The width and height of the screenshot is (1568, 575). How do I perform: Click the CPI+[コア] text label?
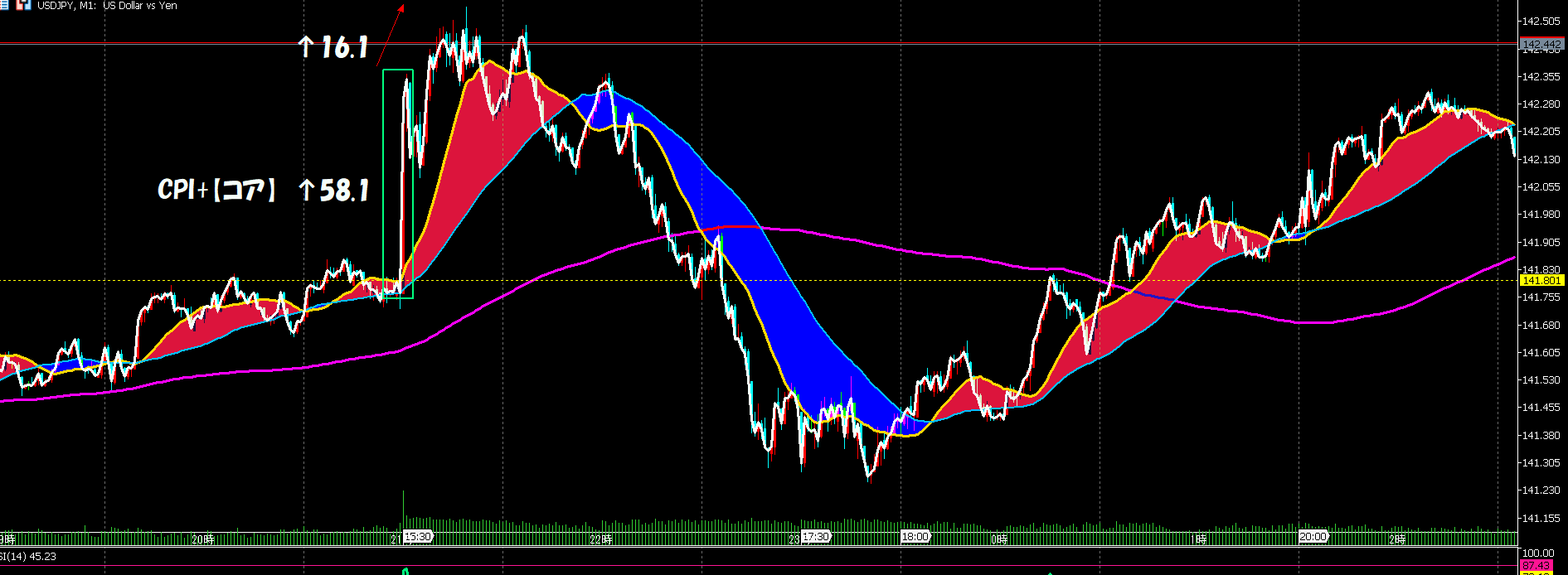point(216,190)
